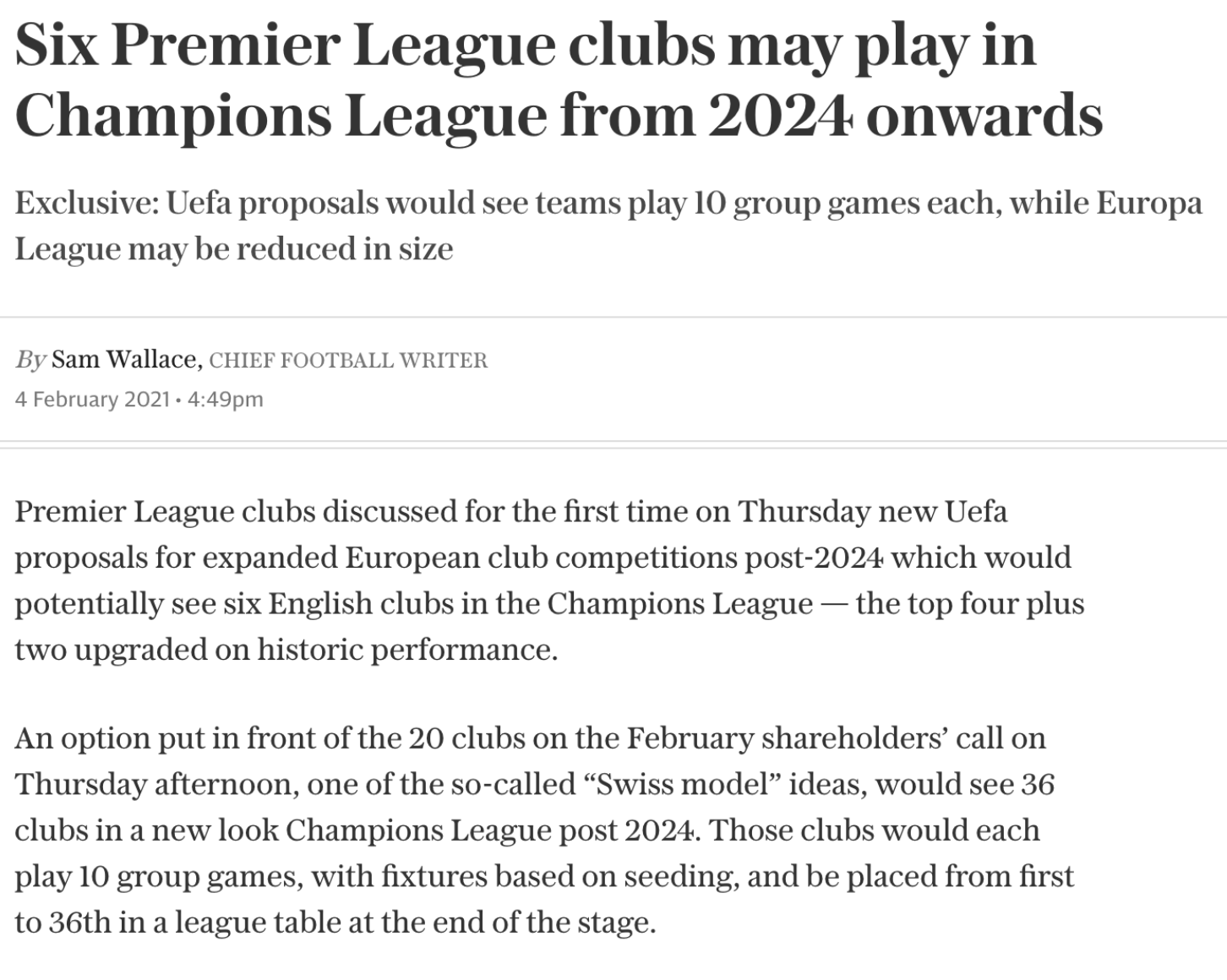Click "League may be reduced in size" line
1227x980 pixels.
(234, 249)
